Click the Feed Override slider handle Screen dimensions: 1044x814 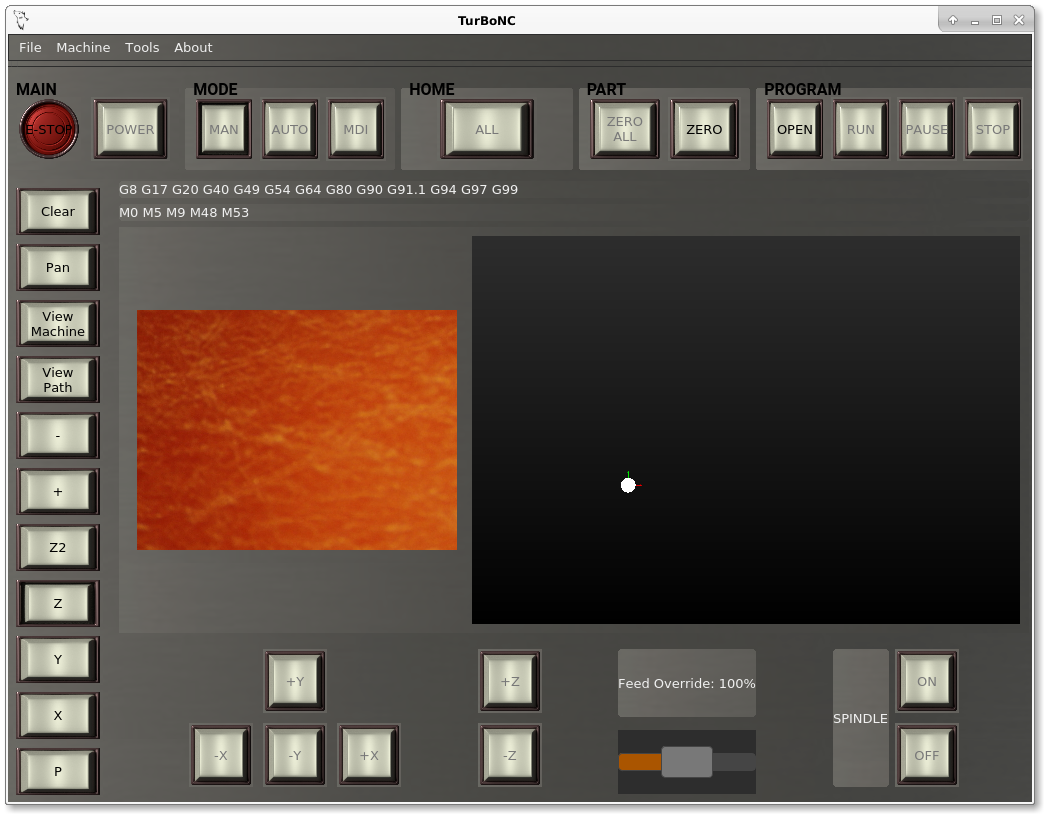pos(687,762)
